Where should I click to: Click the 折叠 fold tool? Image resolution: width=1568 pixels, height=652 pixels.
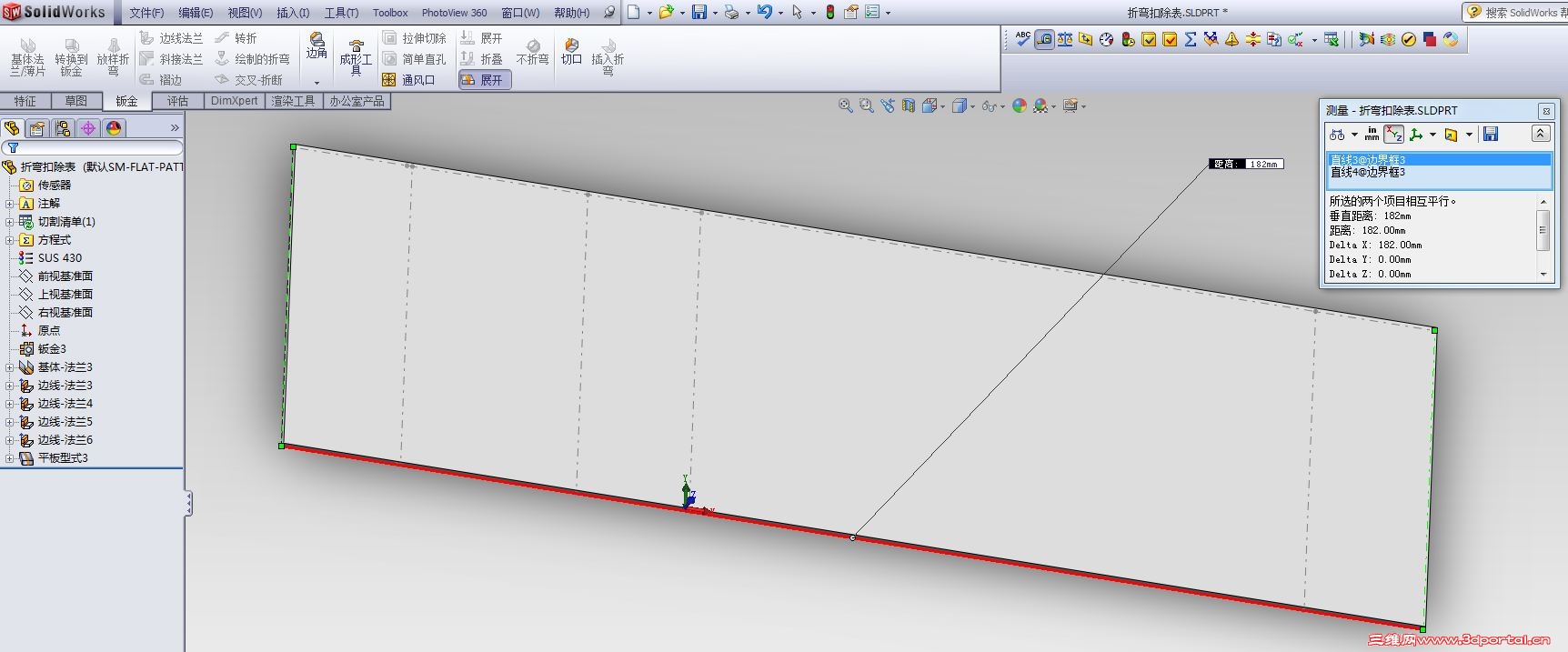(x=481, y=59)
